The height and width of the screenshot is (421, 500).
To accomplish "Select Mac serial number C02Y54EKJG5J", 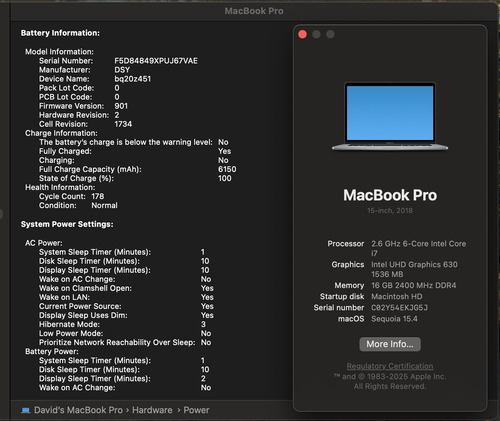I will click(399, 308).
